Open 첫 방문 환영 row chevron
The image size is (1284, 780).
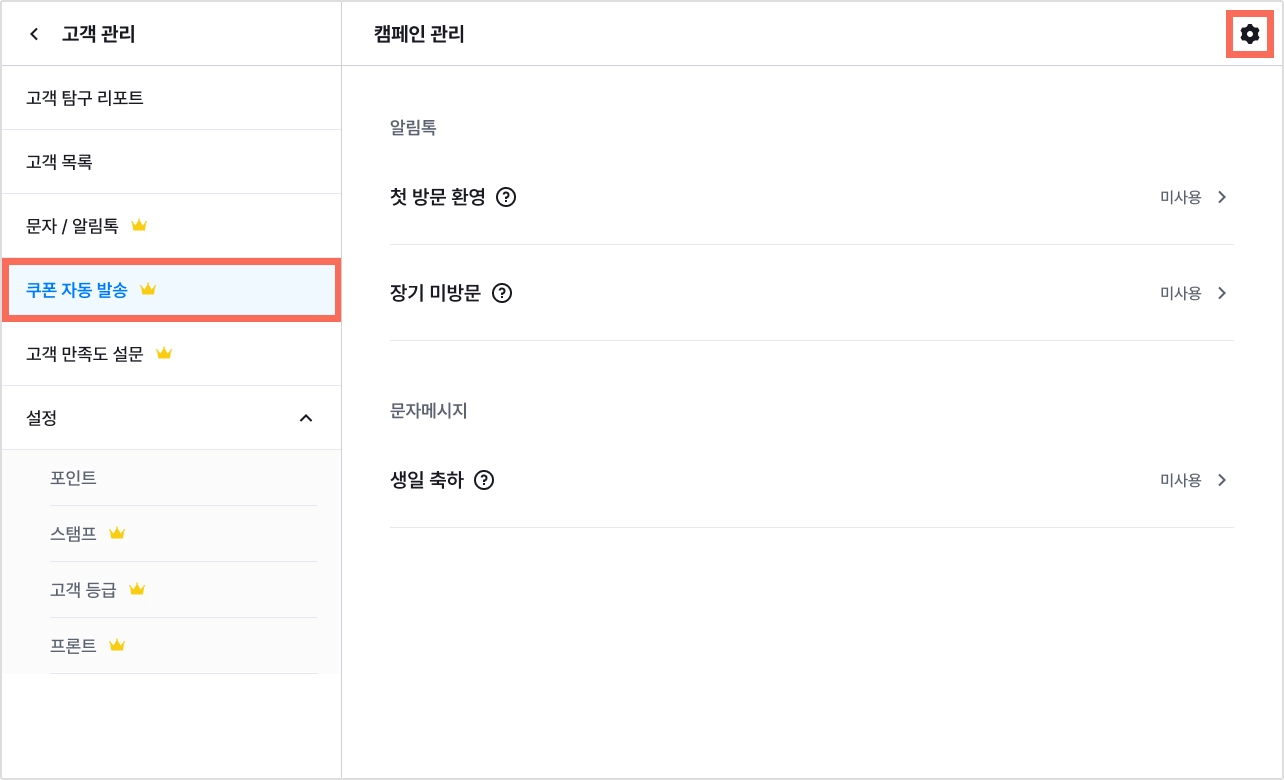[x=1221, y=197]
